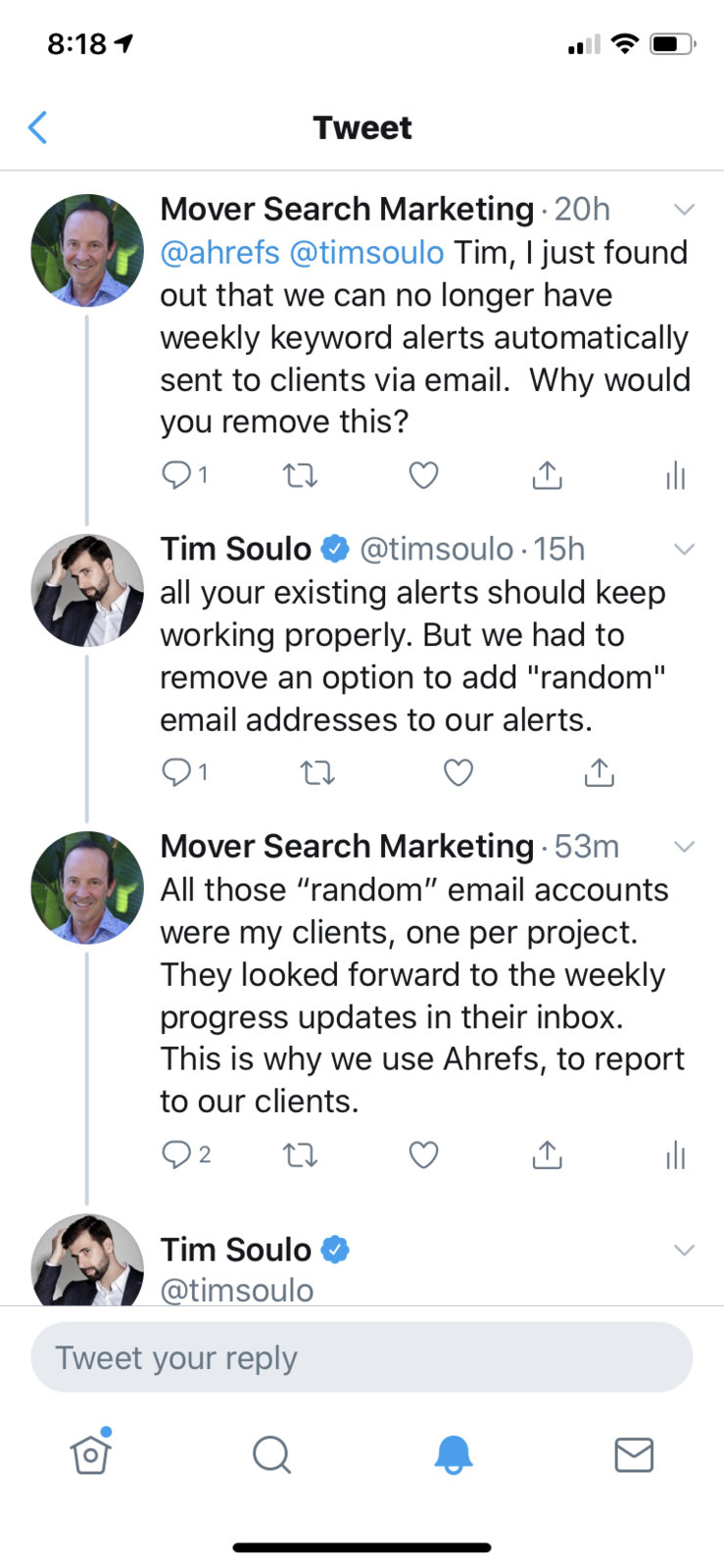
Task: Share Tim Soulo's 15h tweet
Action: [x=599, y=772]
